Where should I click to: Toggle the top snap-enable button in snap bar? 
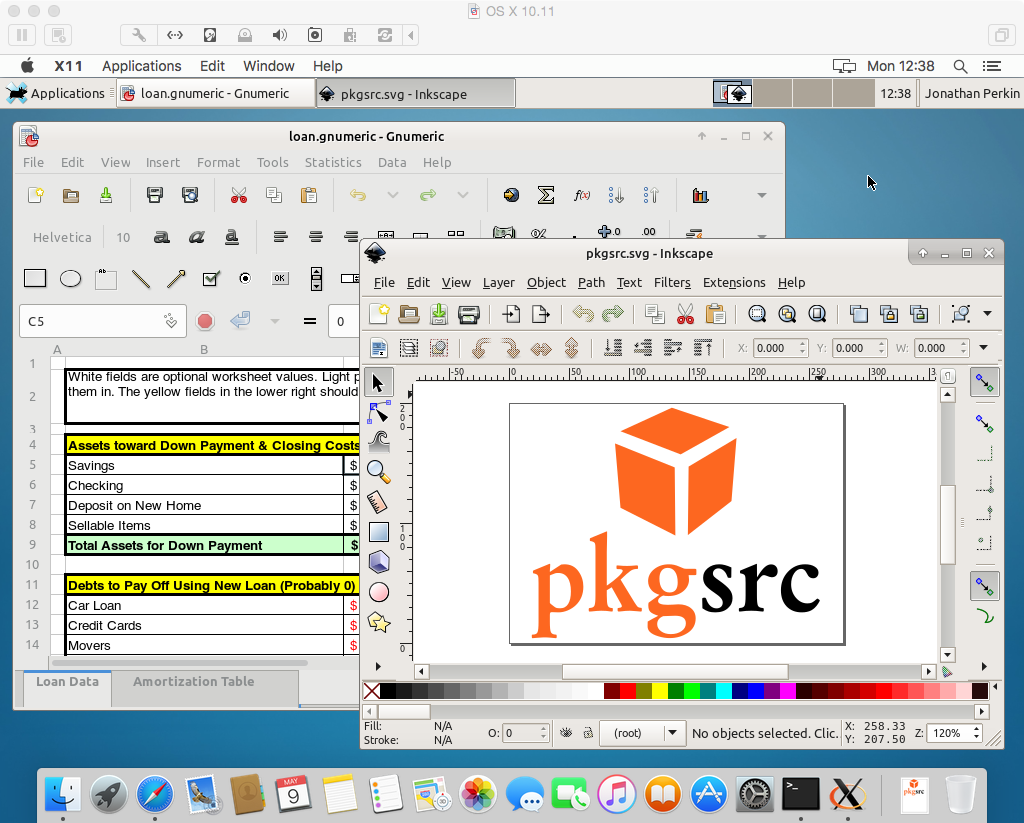[x=985, y=381]
